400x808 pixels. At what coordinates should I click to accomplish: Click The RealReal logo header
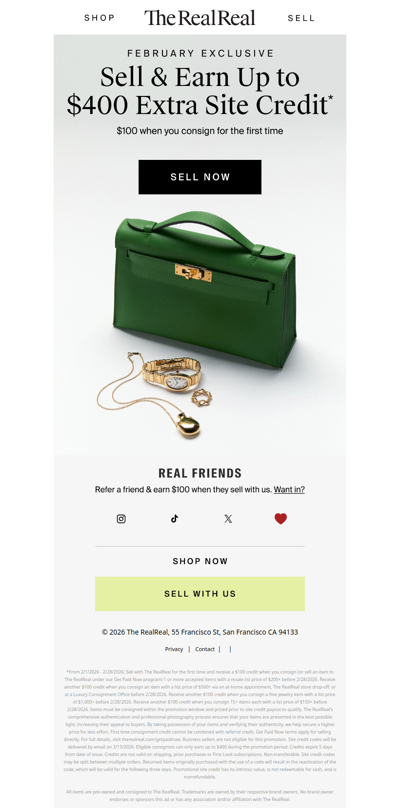tap(199, 18)
